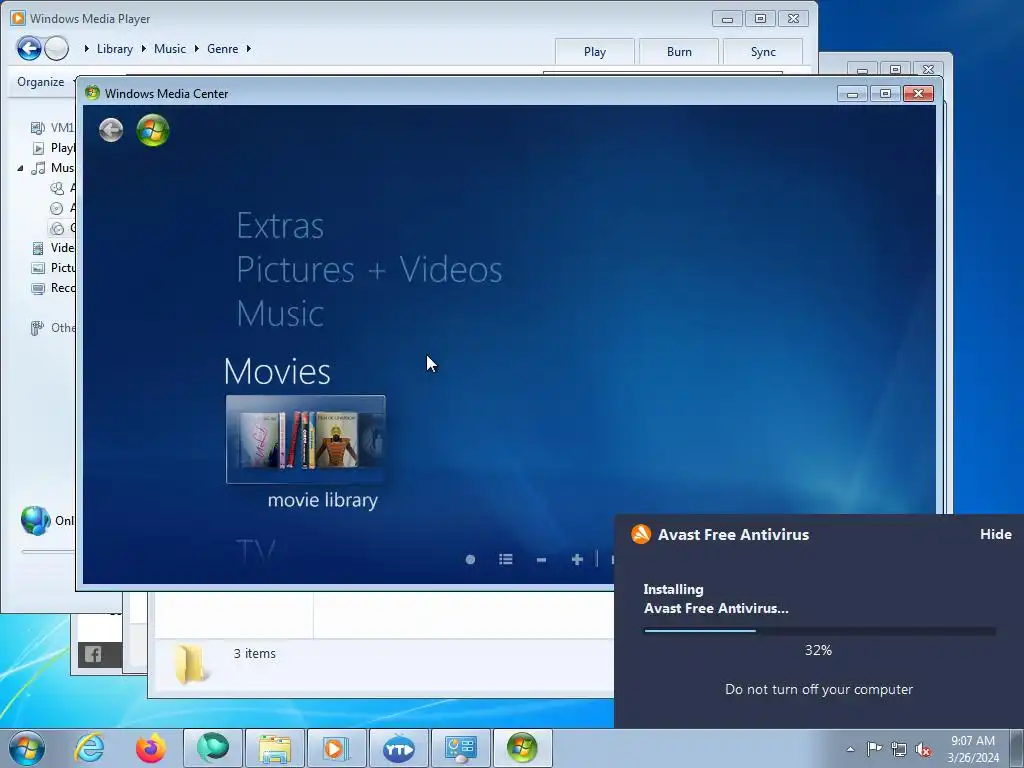Expand arrow between Library and Music

144,49
